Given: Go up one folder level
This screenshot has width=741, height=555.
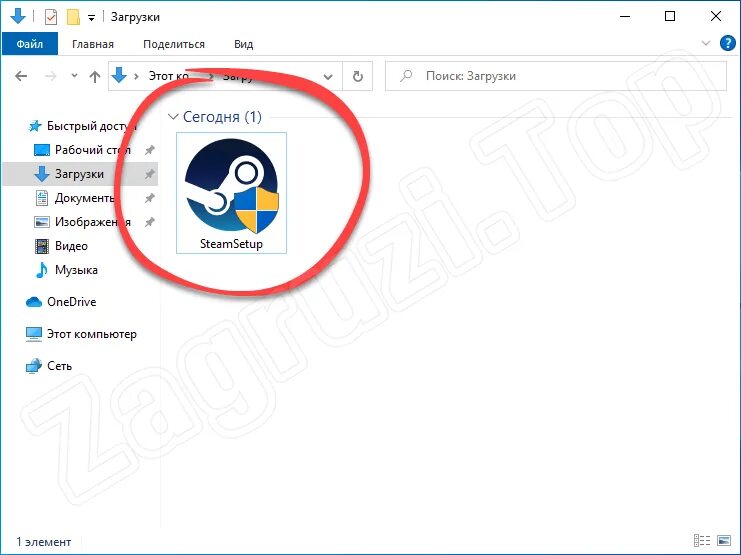Looking at the screenshot, I should [x=95, y=77].
